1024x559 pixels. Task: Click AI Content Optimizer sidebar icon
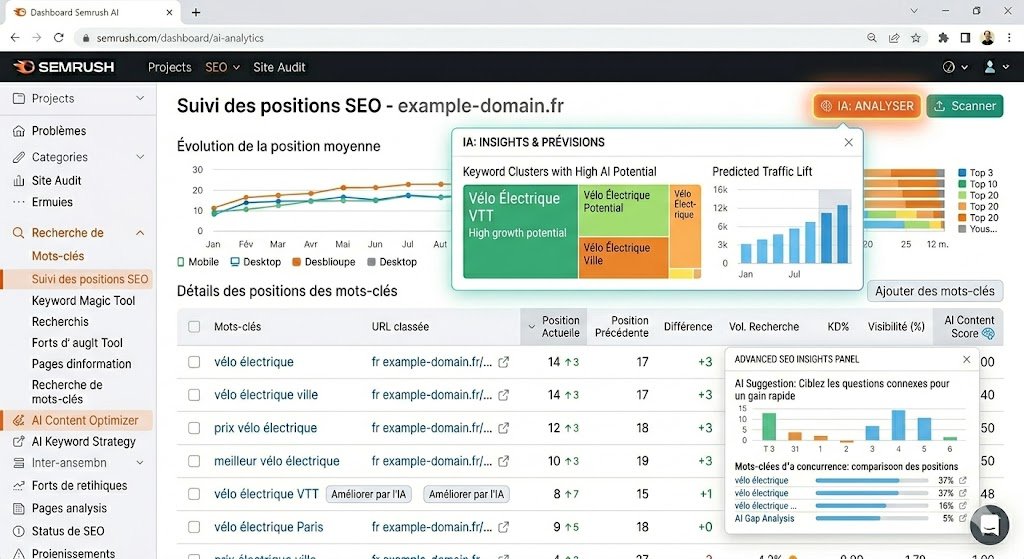click(x=19, y=421)
